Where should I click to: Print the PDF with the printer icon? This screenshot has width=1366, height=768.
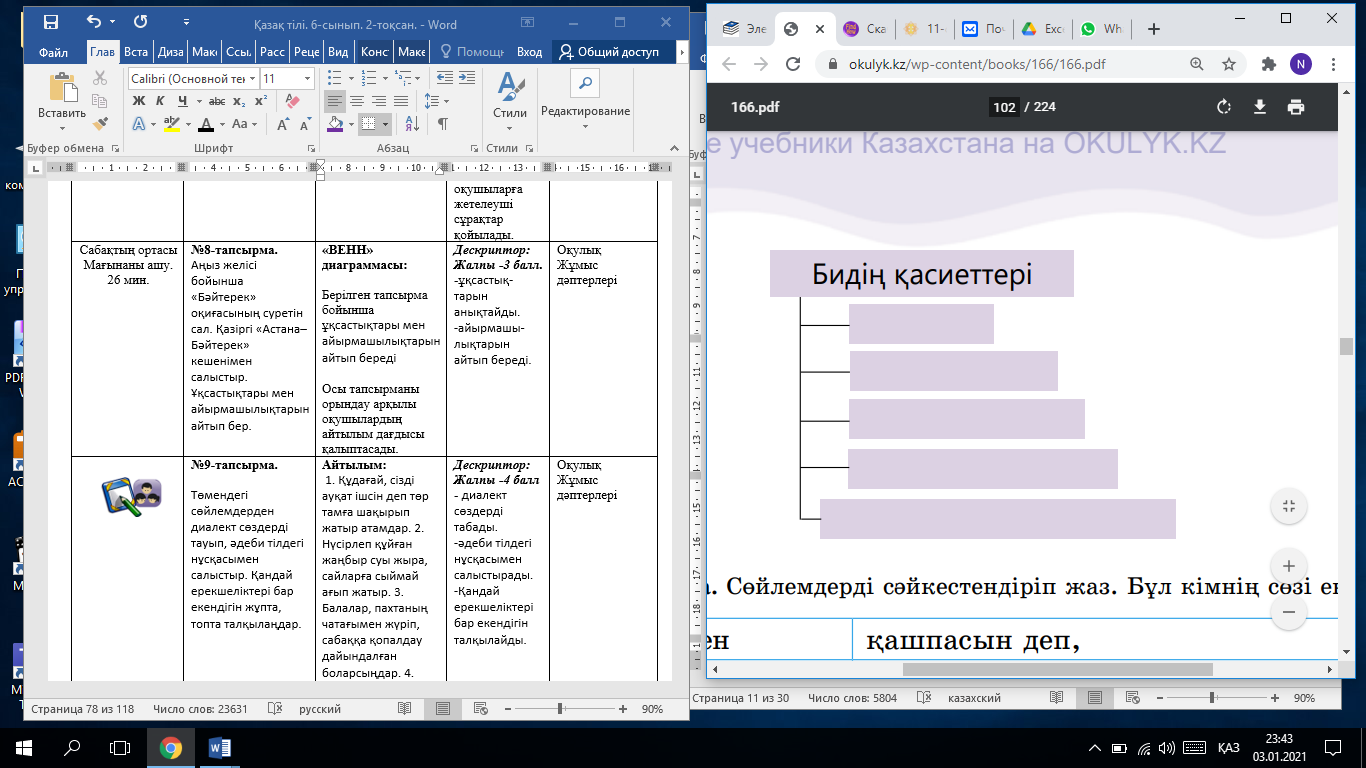tap(1296, 107)
